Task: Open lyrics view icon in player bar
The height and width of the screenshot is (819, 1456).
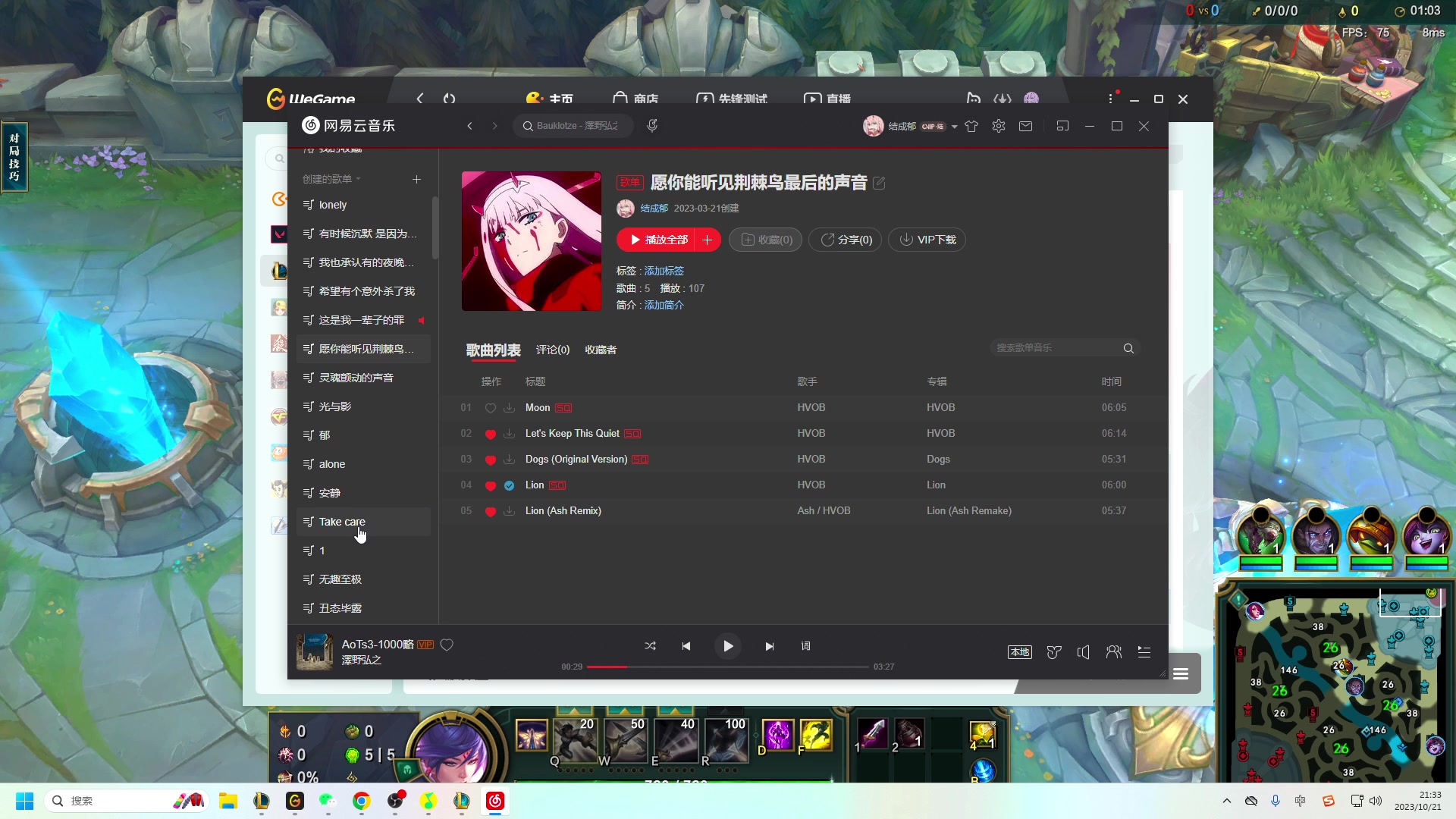Action: click(x=805, y=646)
